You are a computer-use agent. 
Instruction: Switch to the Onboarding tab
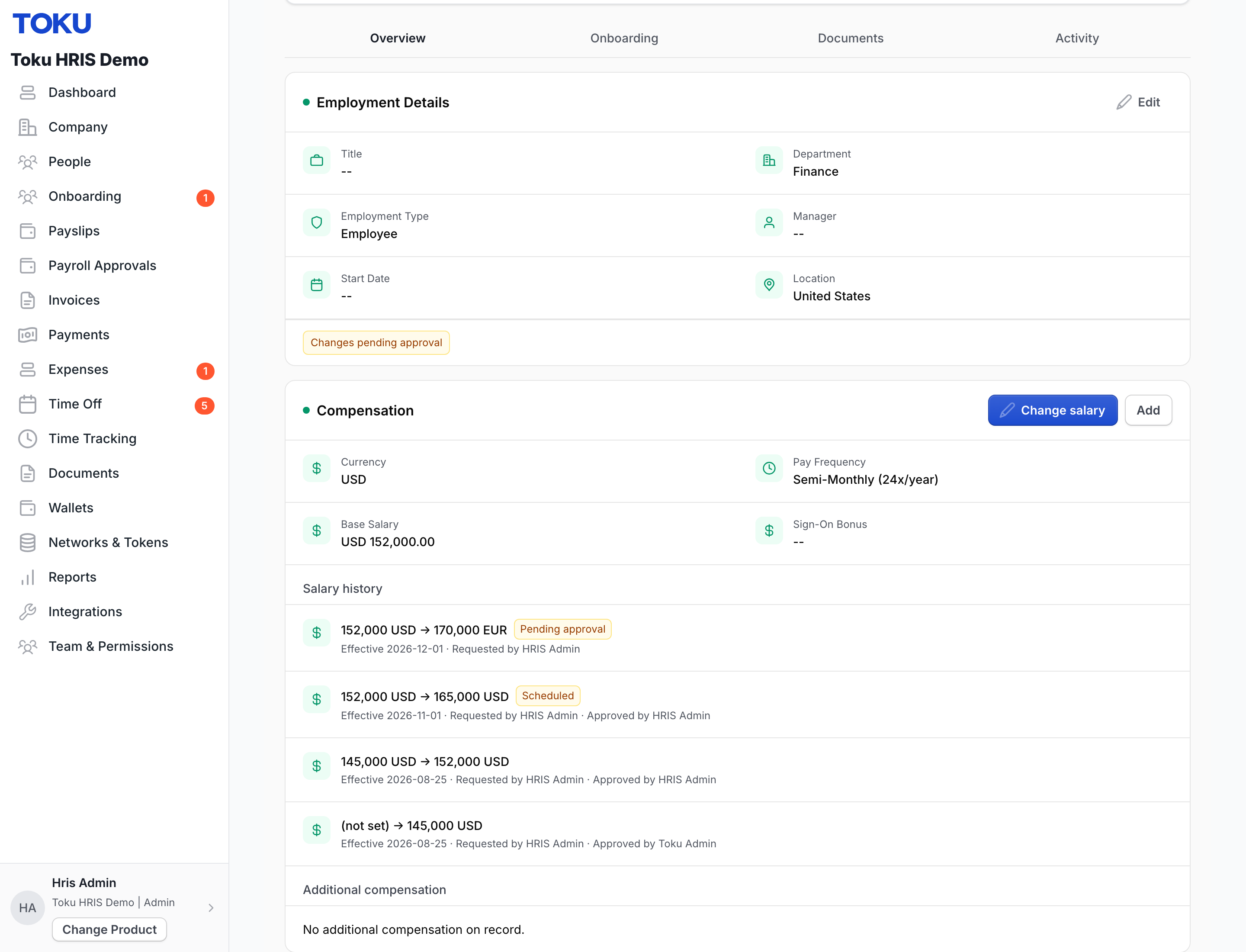tap(624, 38)
